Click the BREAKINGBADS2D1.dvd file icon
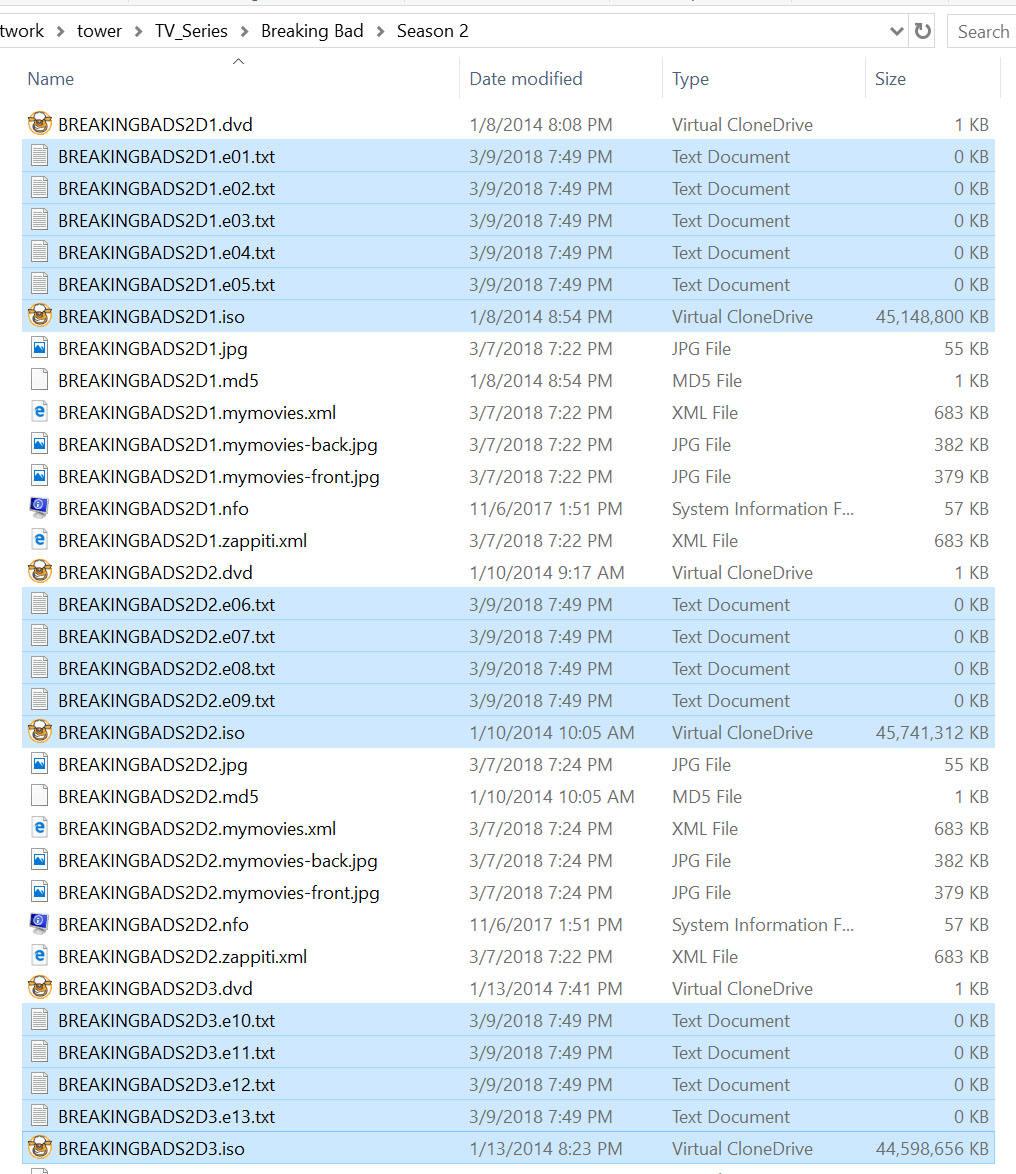1016x1174 pixels. point(40,124)
